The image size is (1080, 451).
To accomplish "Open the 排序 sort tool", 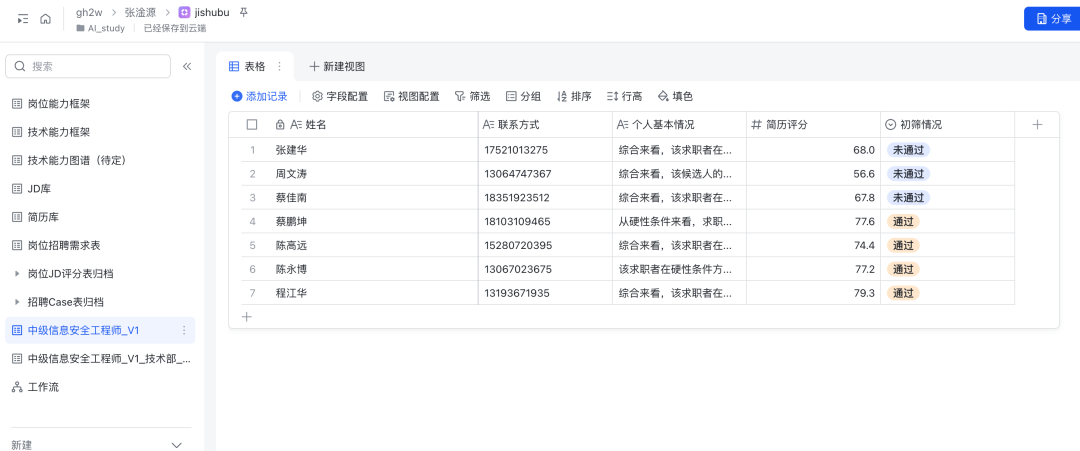I will pos(574,96).
